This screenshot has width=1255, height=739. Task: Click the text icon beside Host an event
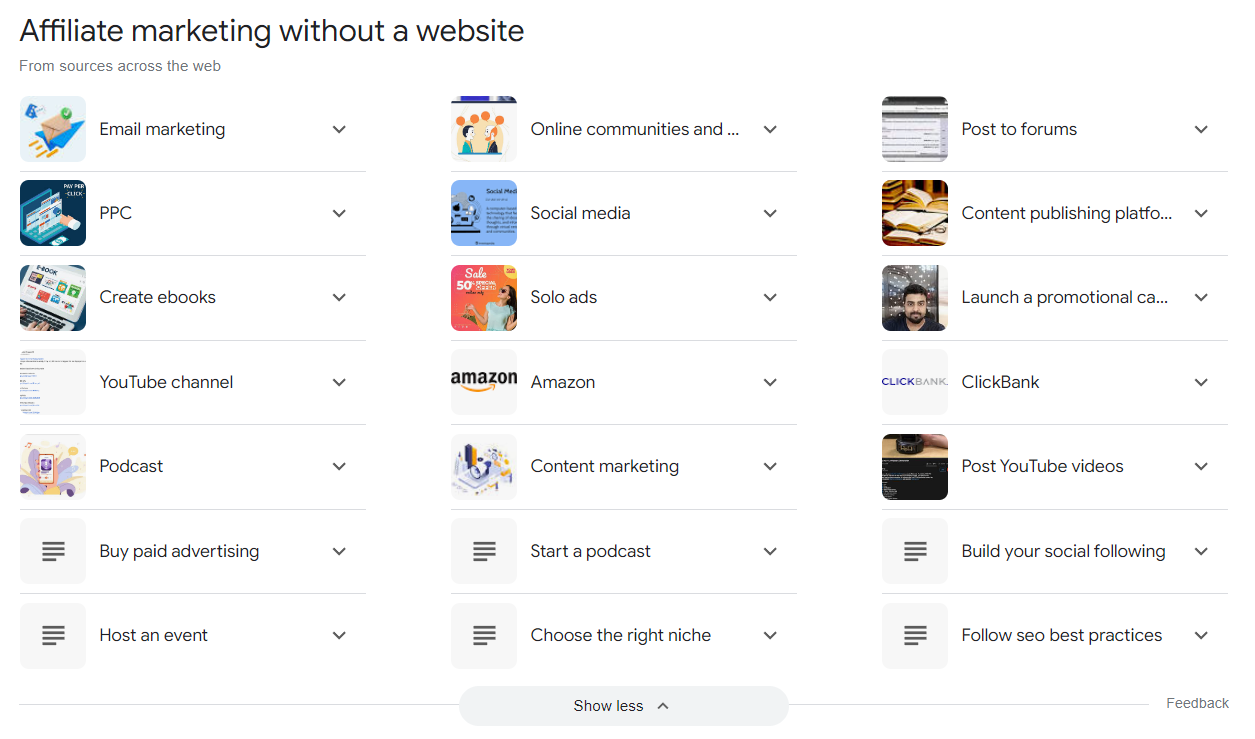[53, 635]
